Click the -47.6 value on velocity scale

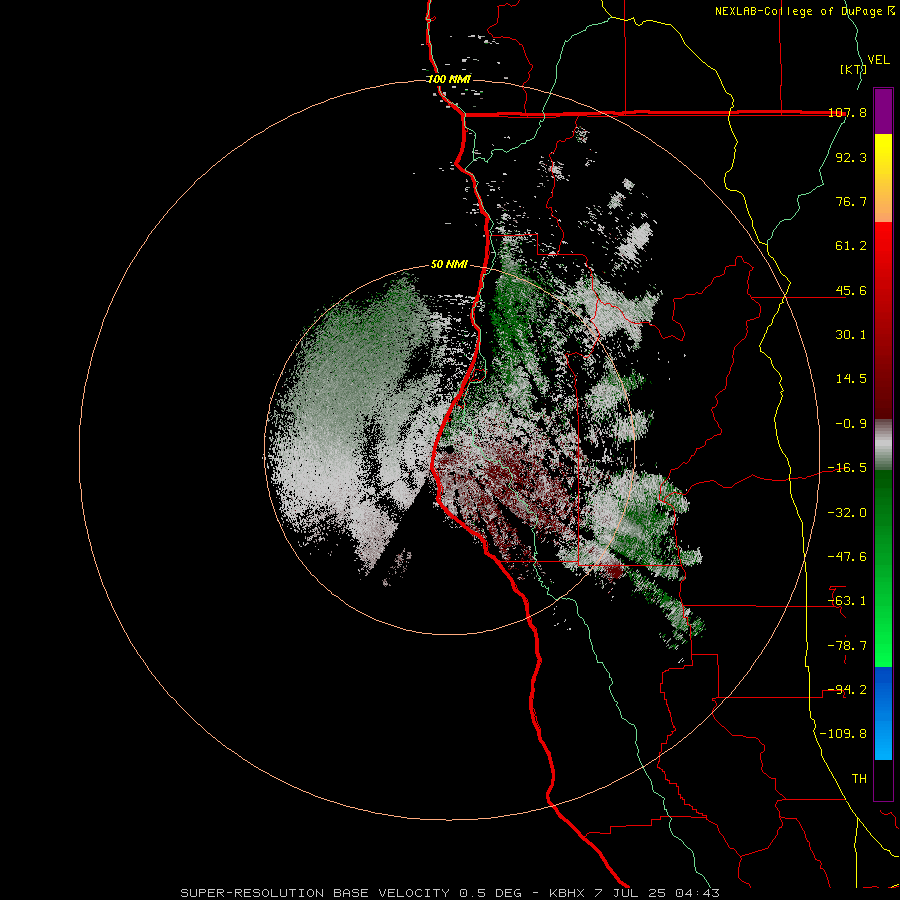pos(847,557)
